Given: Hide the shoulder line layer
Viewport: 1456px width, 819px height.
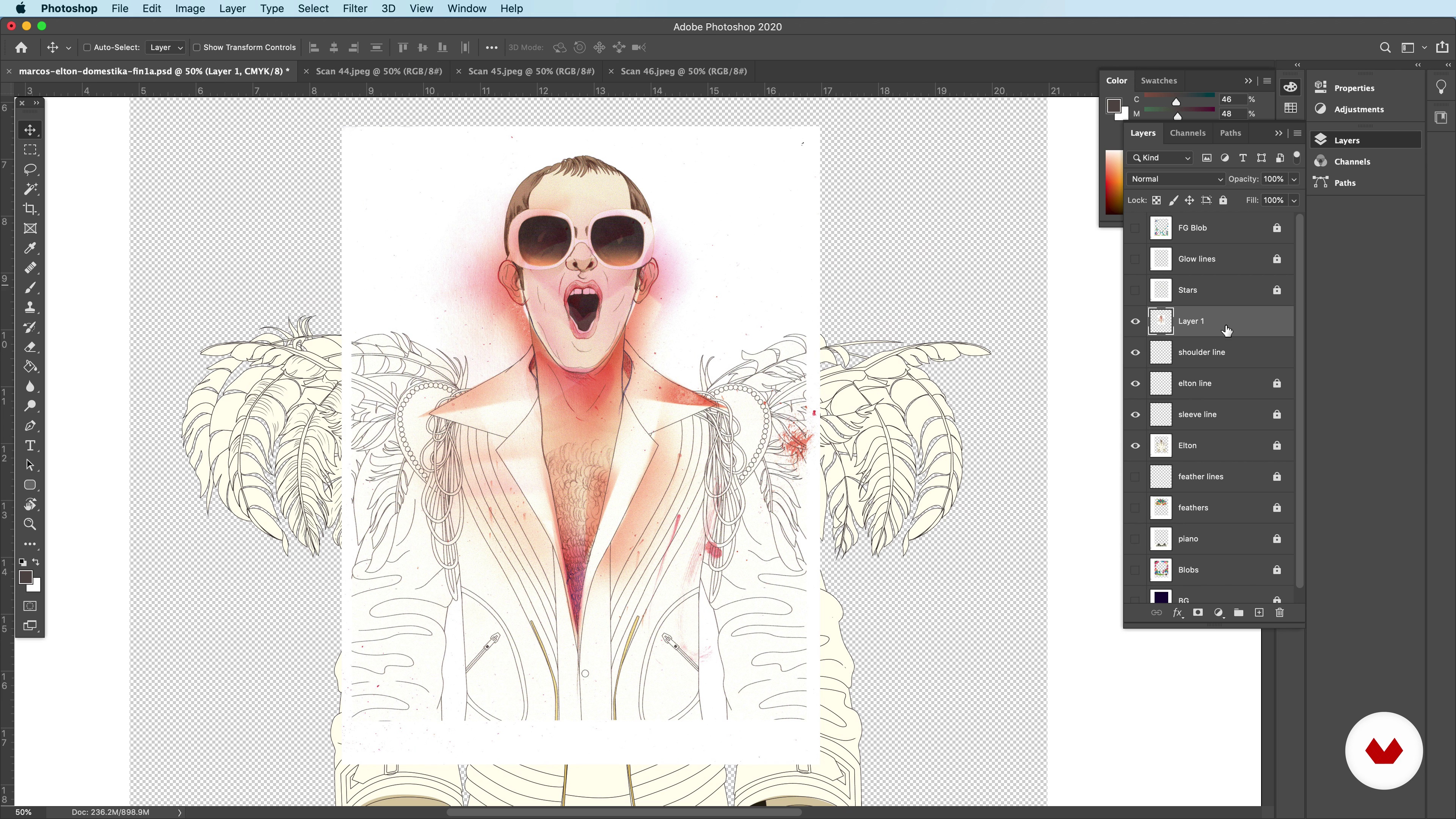Looking at the screenshot, I should coord(1135,352).
